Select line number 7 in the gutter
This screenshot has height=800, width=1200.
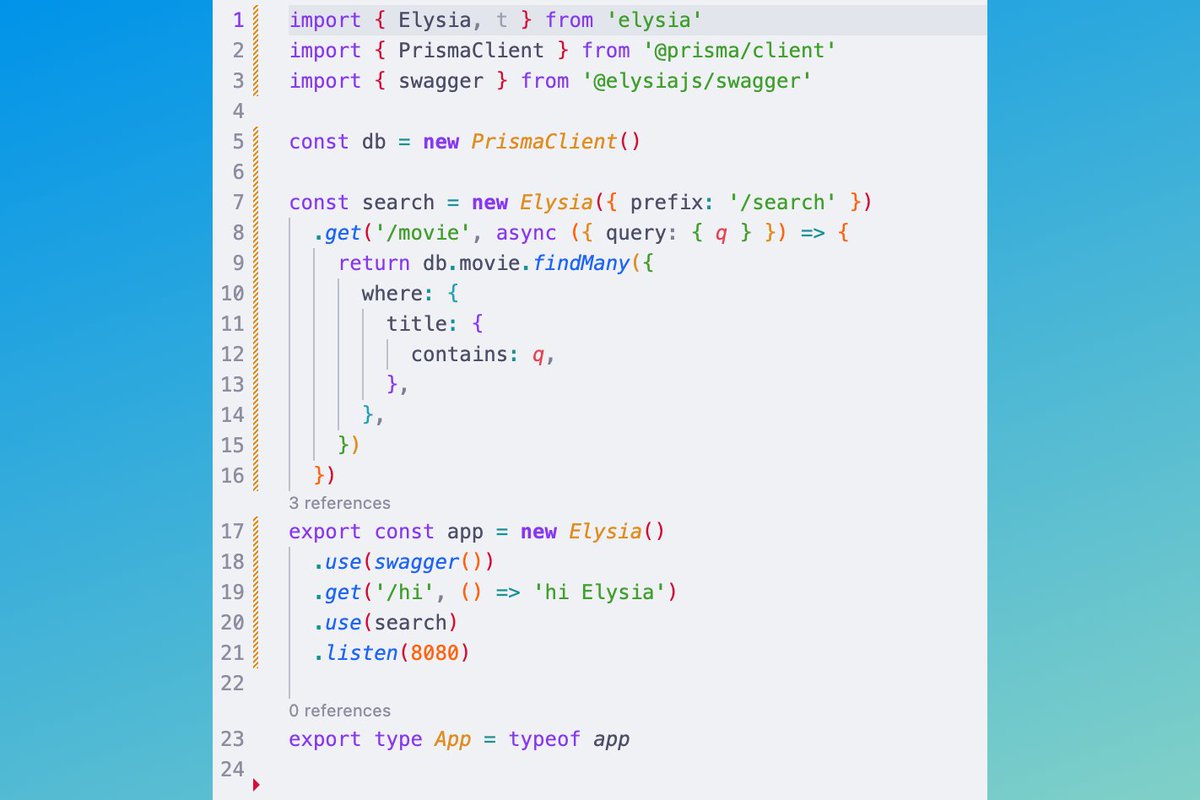pos(238,202)
